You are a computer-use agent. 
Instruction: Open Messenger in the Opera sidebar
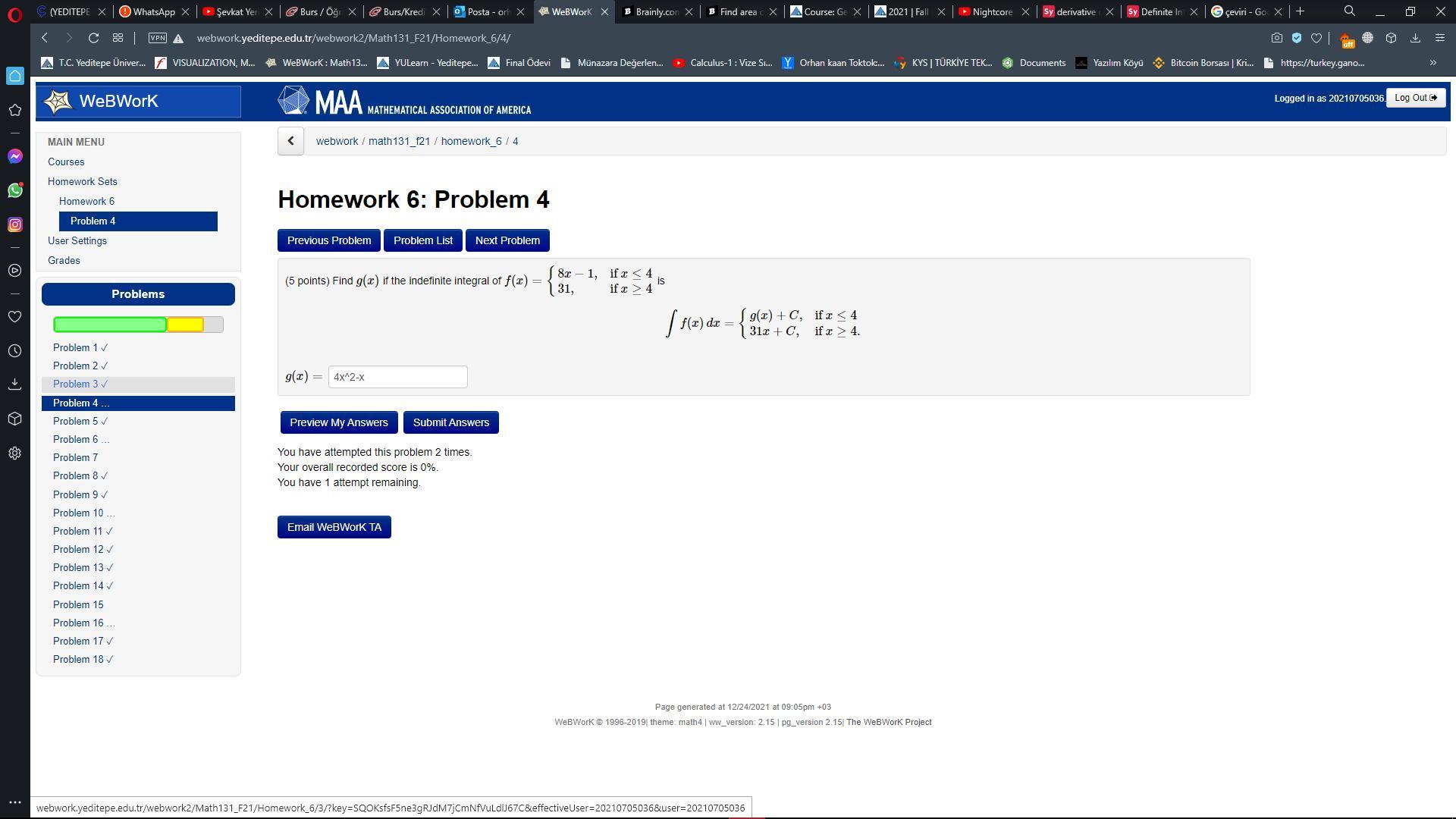pos(14,156)
